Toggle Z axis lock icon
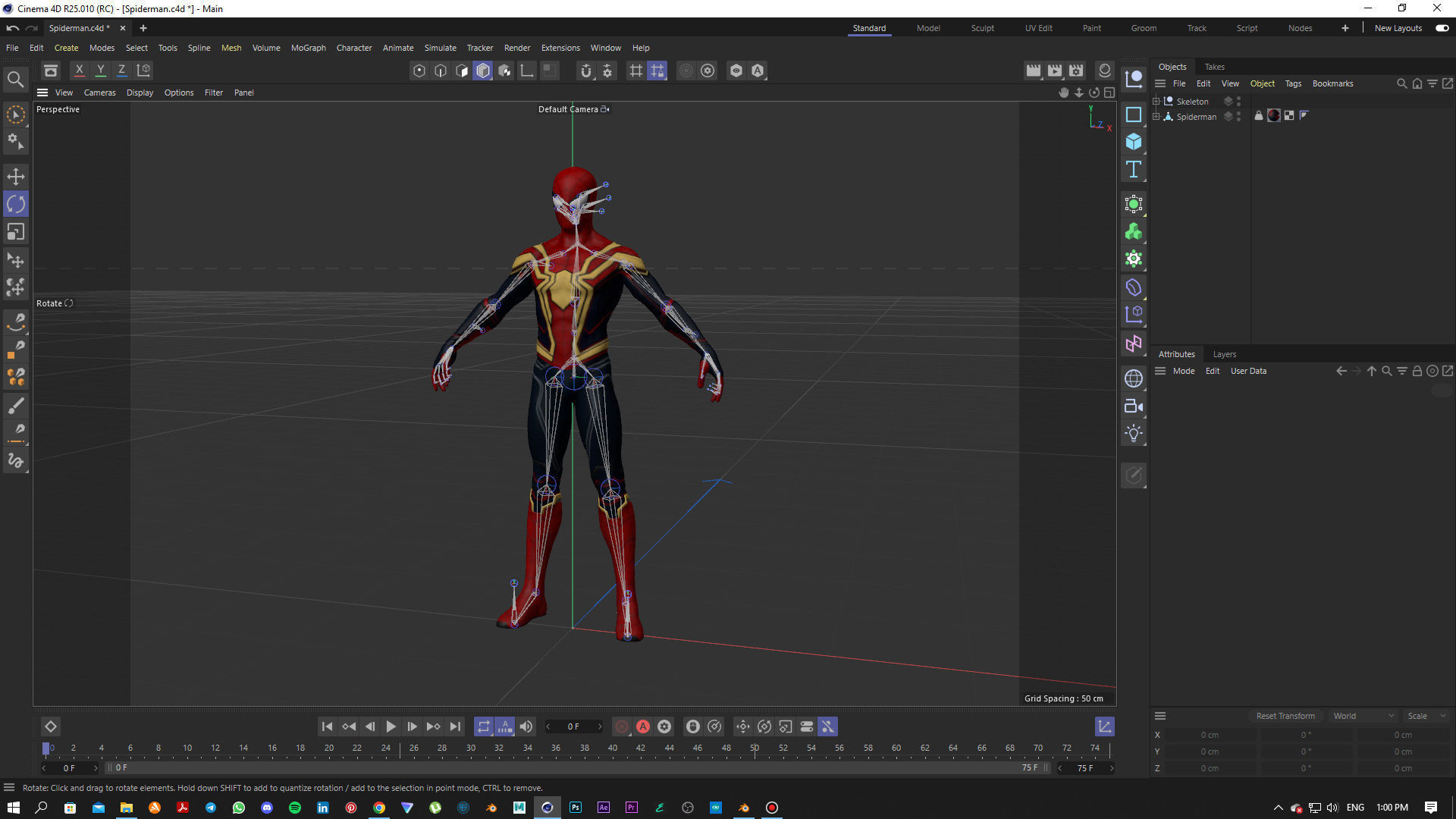This screenshot has width=1456, height=819. [121, 71]
